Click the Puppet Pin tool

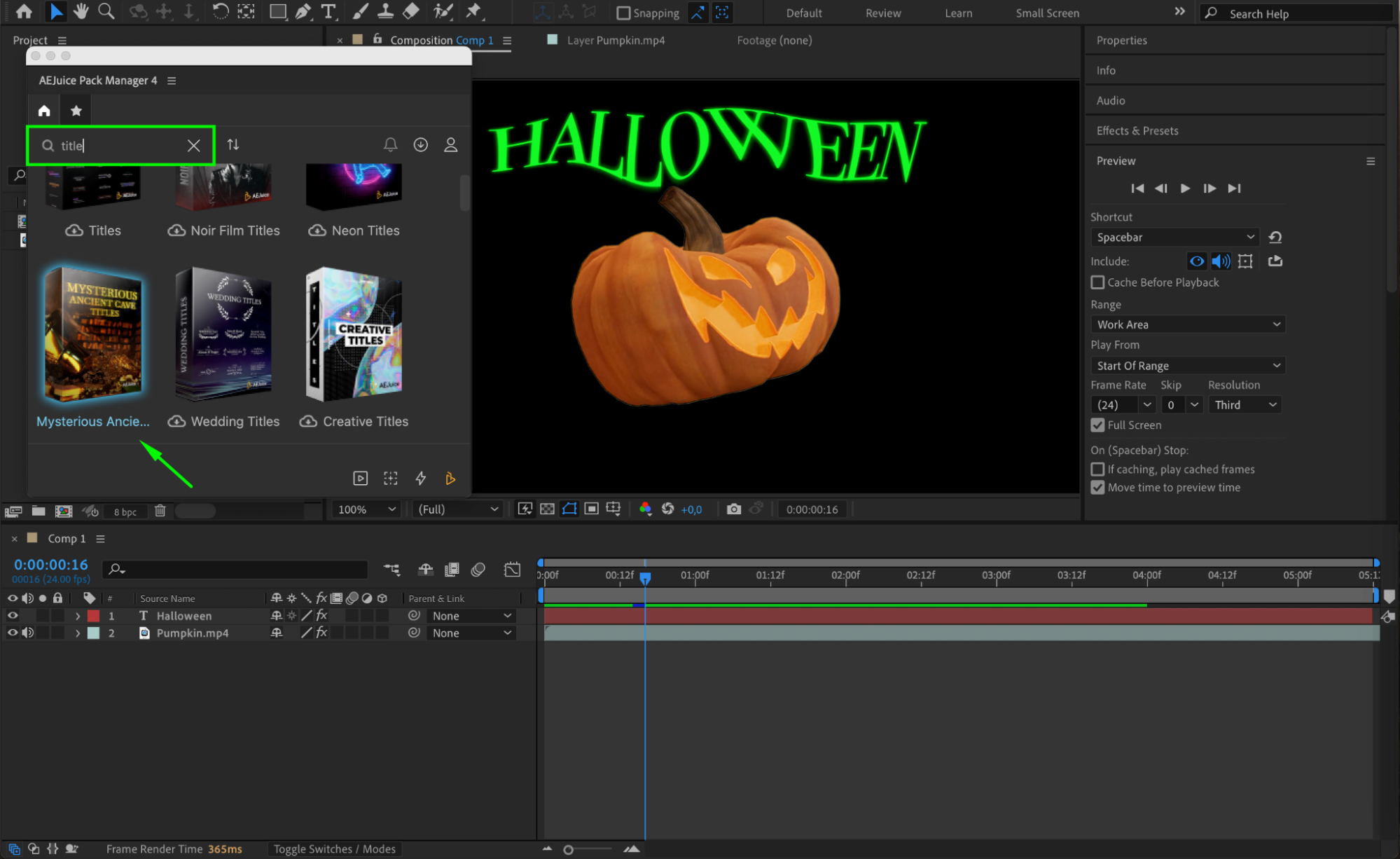tap(474, 11)
